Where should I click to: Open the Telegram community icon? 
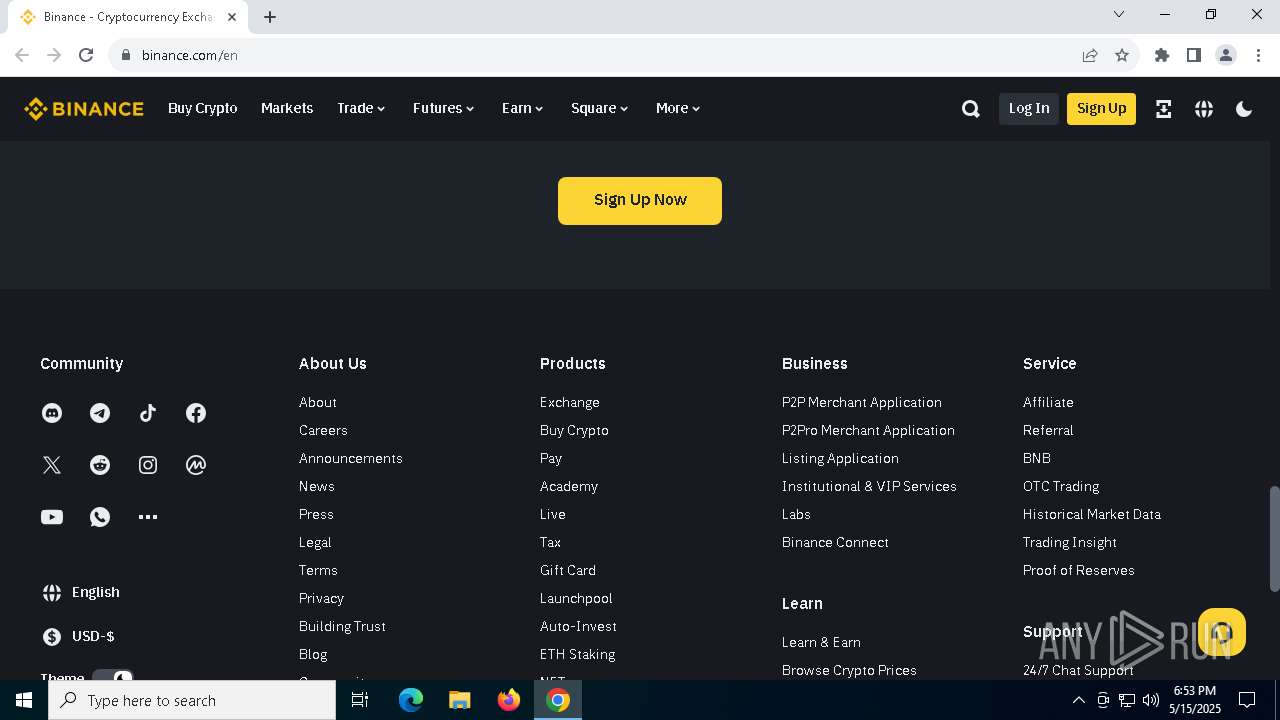[100, 413]
